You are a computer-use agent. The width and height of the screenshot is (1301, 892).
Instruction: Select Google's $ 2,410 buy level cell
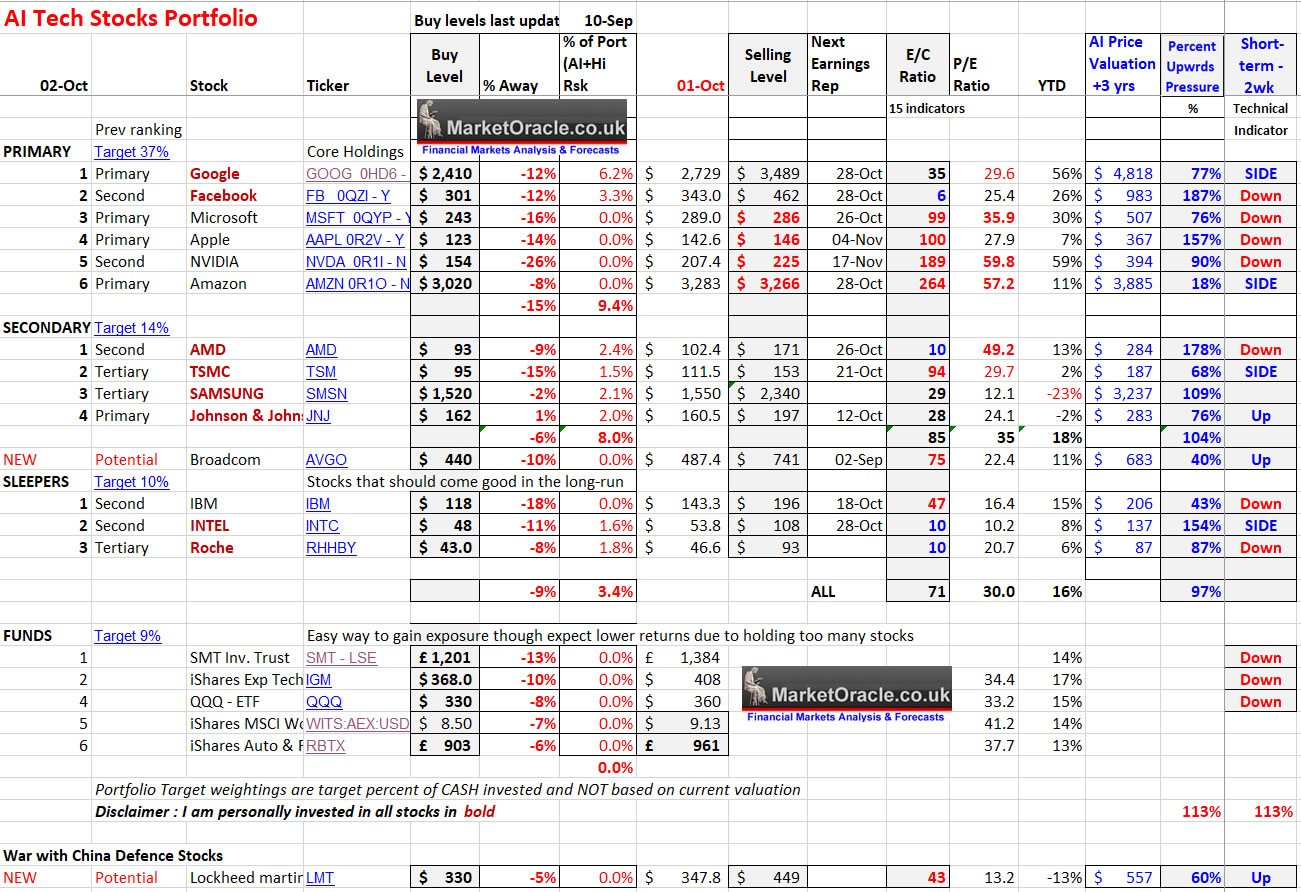[445, 174]
